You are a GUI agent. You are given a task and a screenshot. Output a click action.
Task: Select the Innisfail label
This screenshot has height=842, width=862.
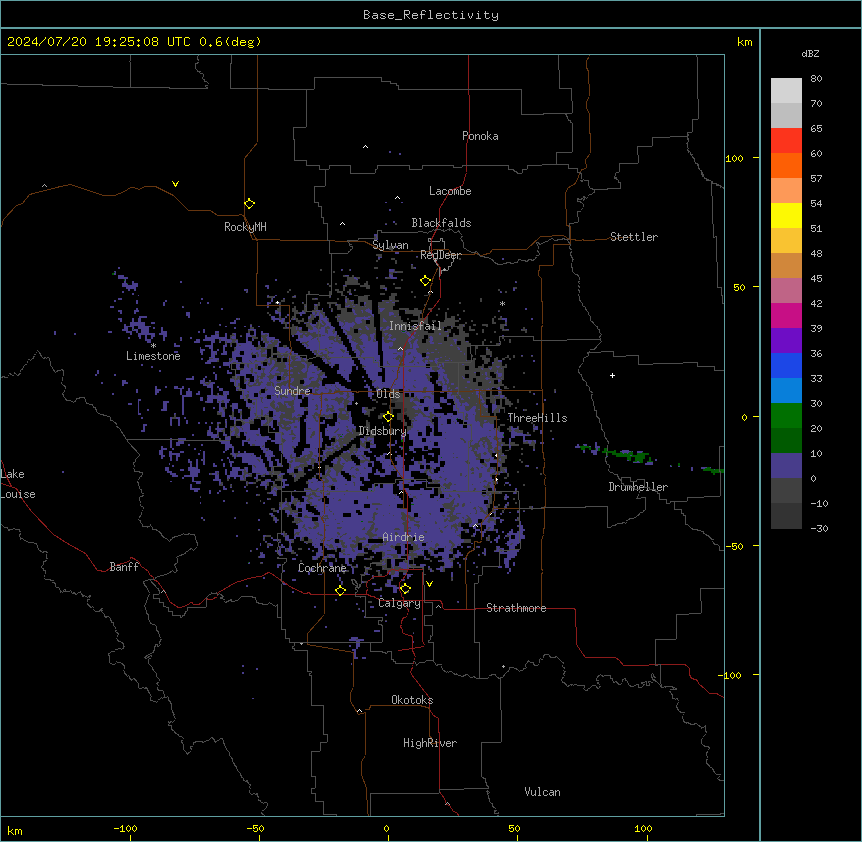(x=415, y=326)
